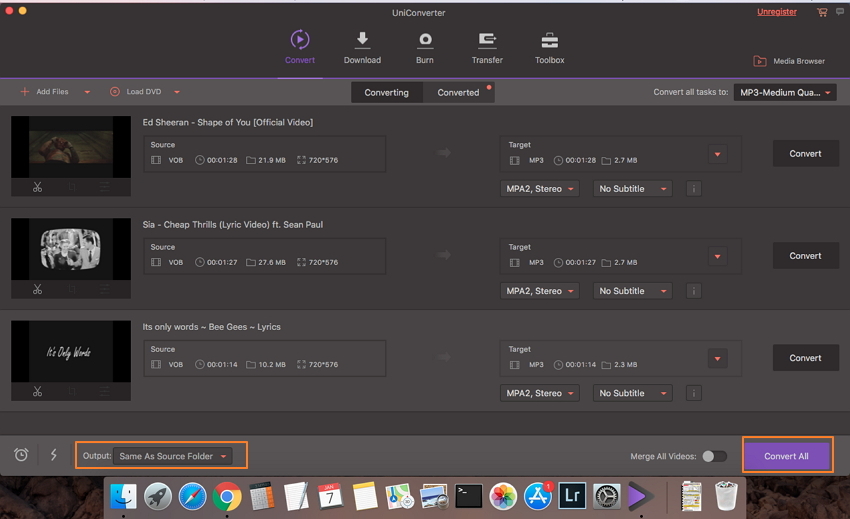
Task: Open the Convert section
Action: (300, 47)
